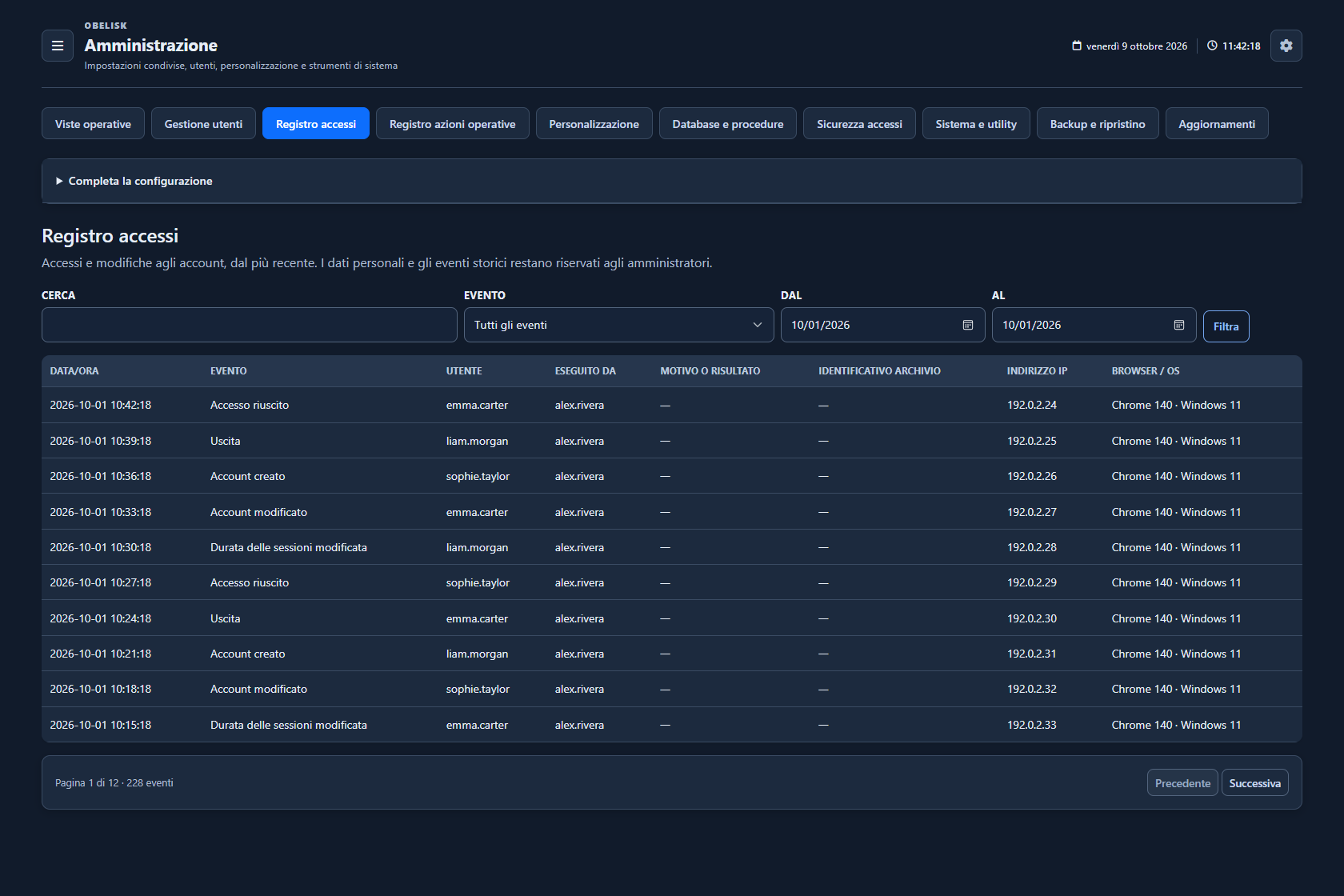This screenshot has width=1344, height=896.
Task: Select the Registro accessi tab
Action: (x=316, y=123)
